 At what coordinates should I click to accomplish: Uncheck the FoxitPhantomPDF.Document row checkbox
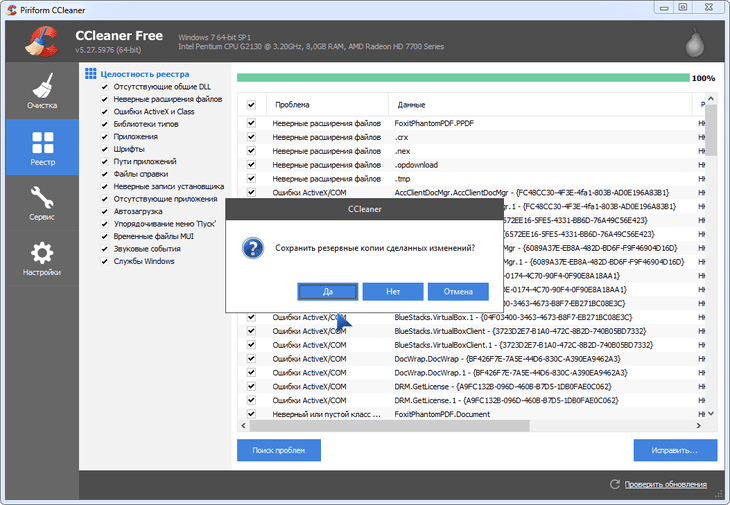point(251,414)
